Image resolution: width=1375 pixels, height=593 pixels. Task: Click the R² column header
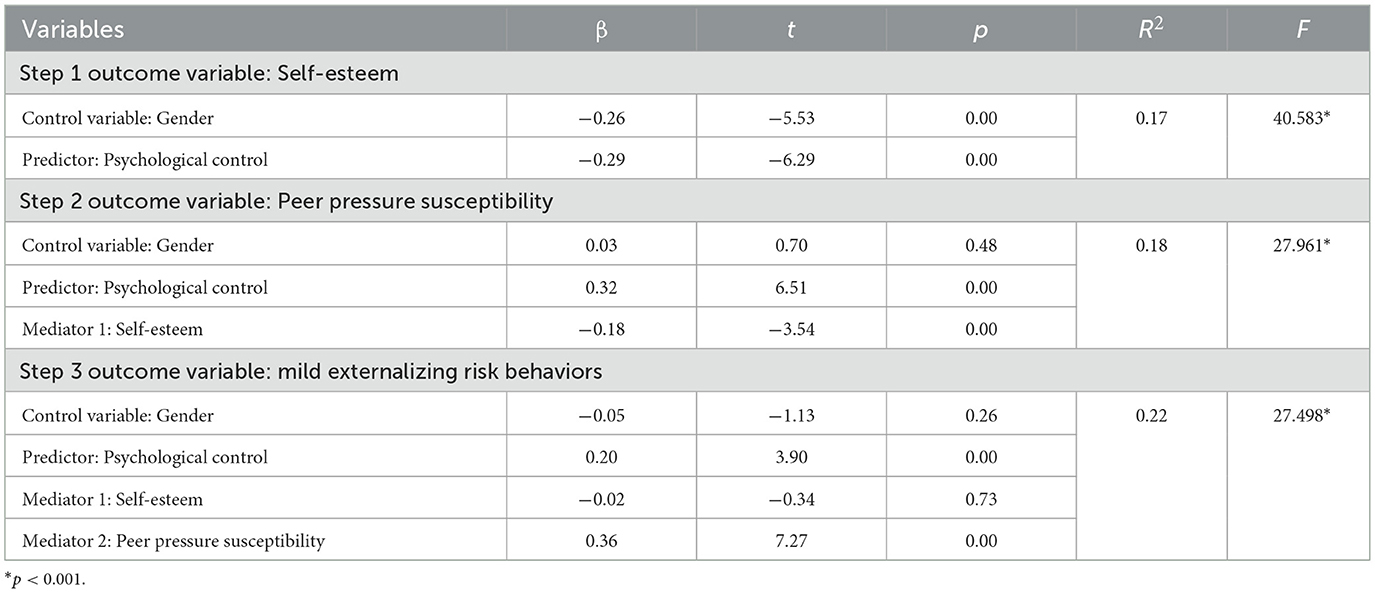click(x=1151, y=29)
